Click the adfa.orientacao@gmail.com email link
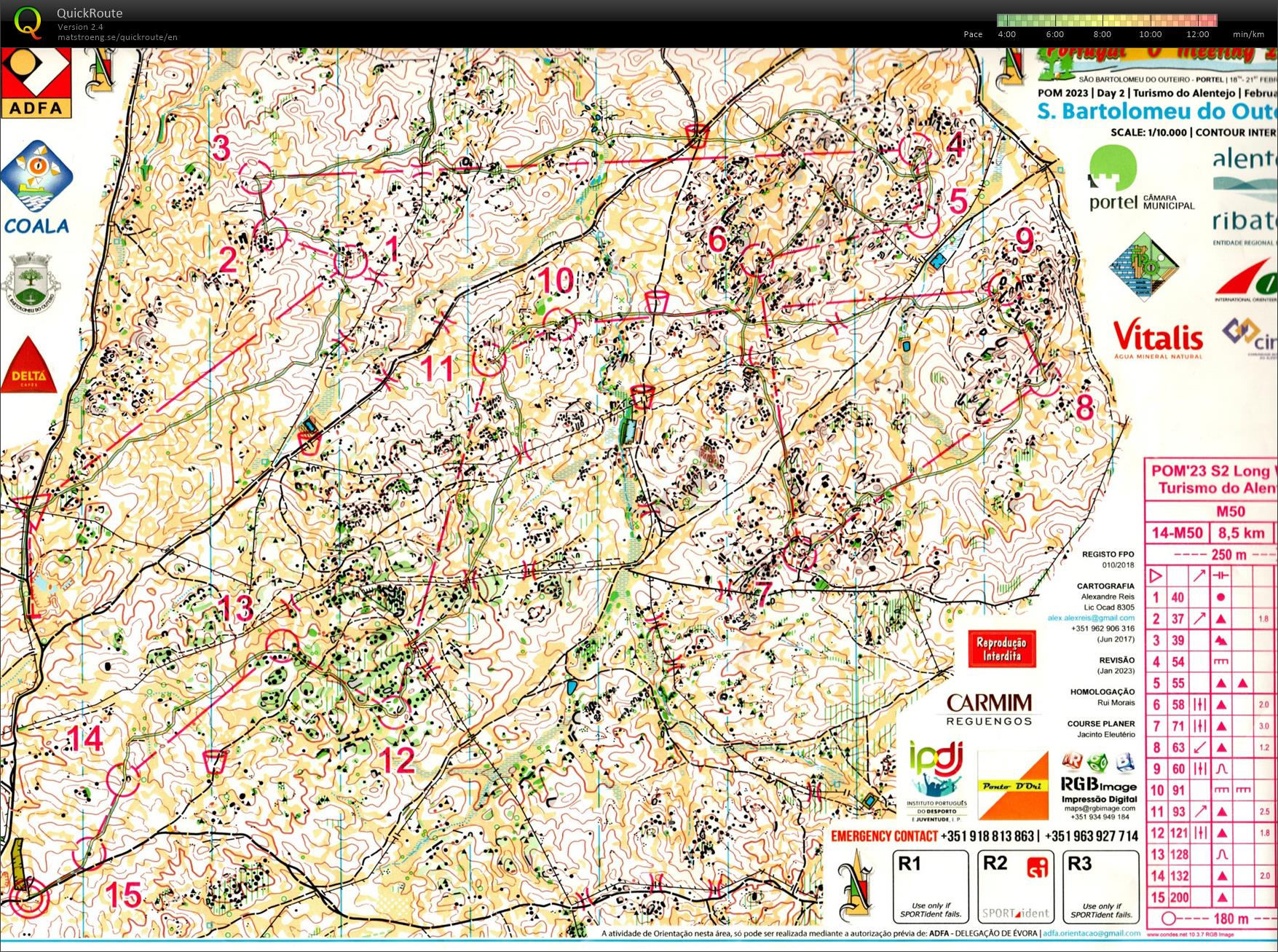The width and height of the screenshot is (1278, 952). tap(1092, 933)
